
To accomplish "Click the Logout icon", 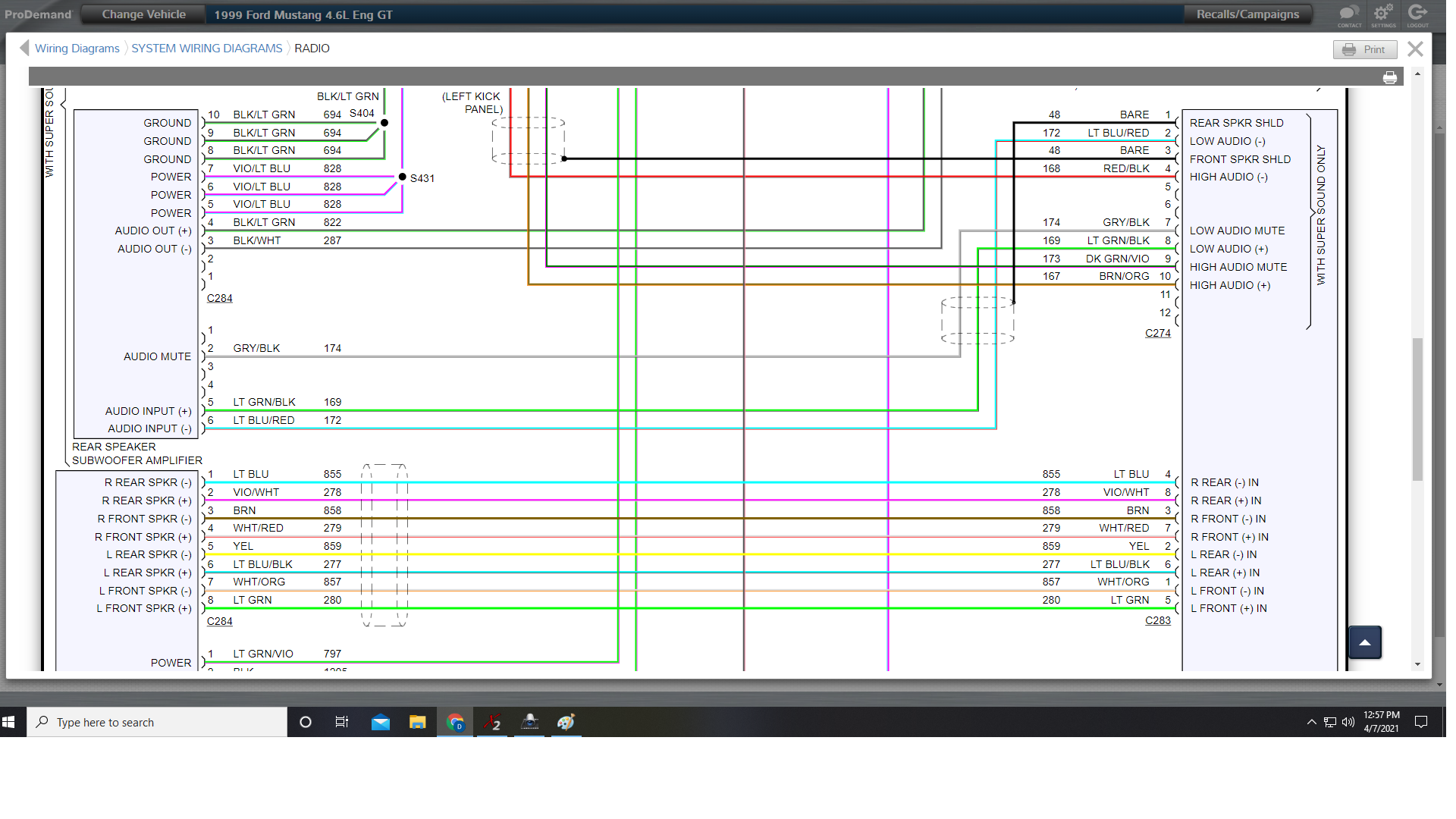I will (x=1417, y=14).
